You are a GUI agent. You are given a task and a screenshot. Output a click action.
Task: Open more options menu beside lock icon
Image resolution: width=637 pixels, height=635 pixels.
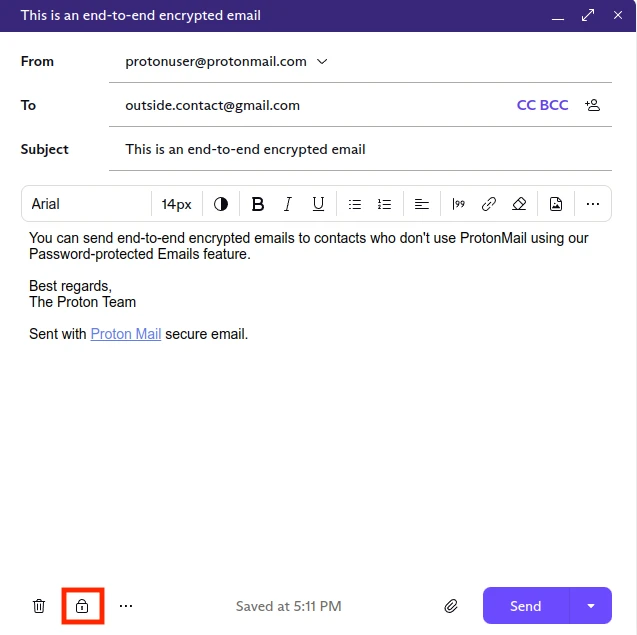pos(126,606)
